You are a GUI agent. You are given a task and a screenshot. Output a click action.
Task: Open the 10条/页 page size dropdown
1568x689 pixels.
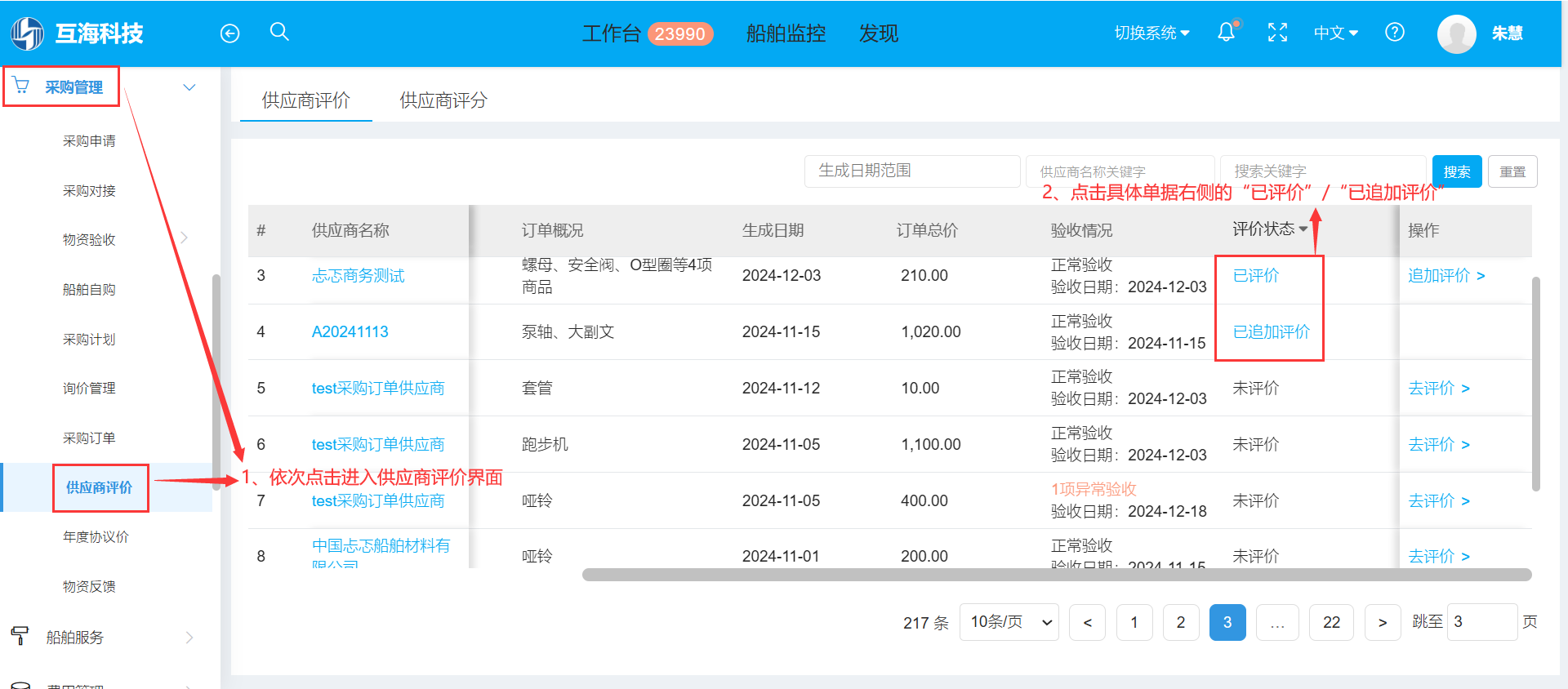pos(1009,622)
